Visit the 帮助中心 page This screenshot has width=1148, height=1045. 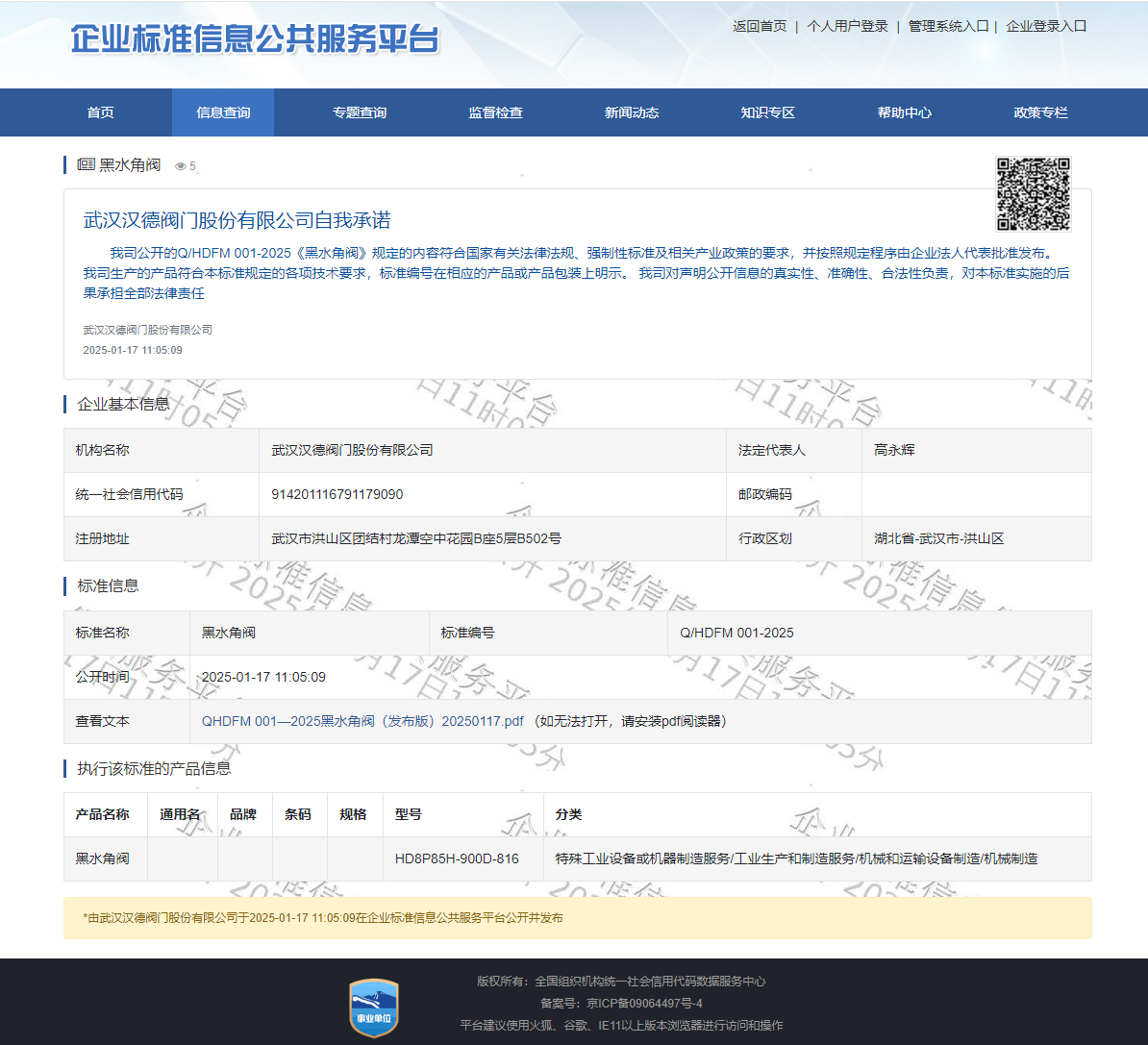[x=904, y=112]
